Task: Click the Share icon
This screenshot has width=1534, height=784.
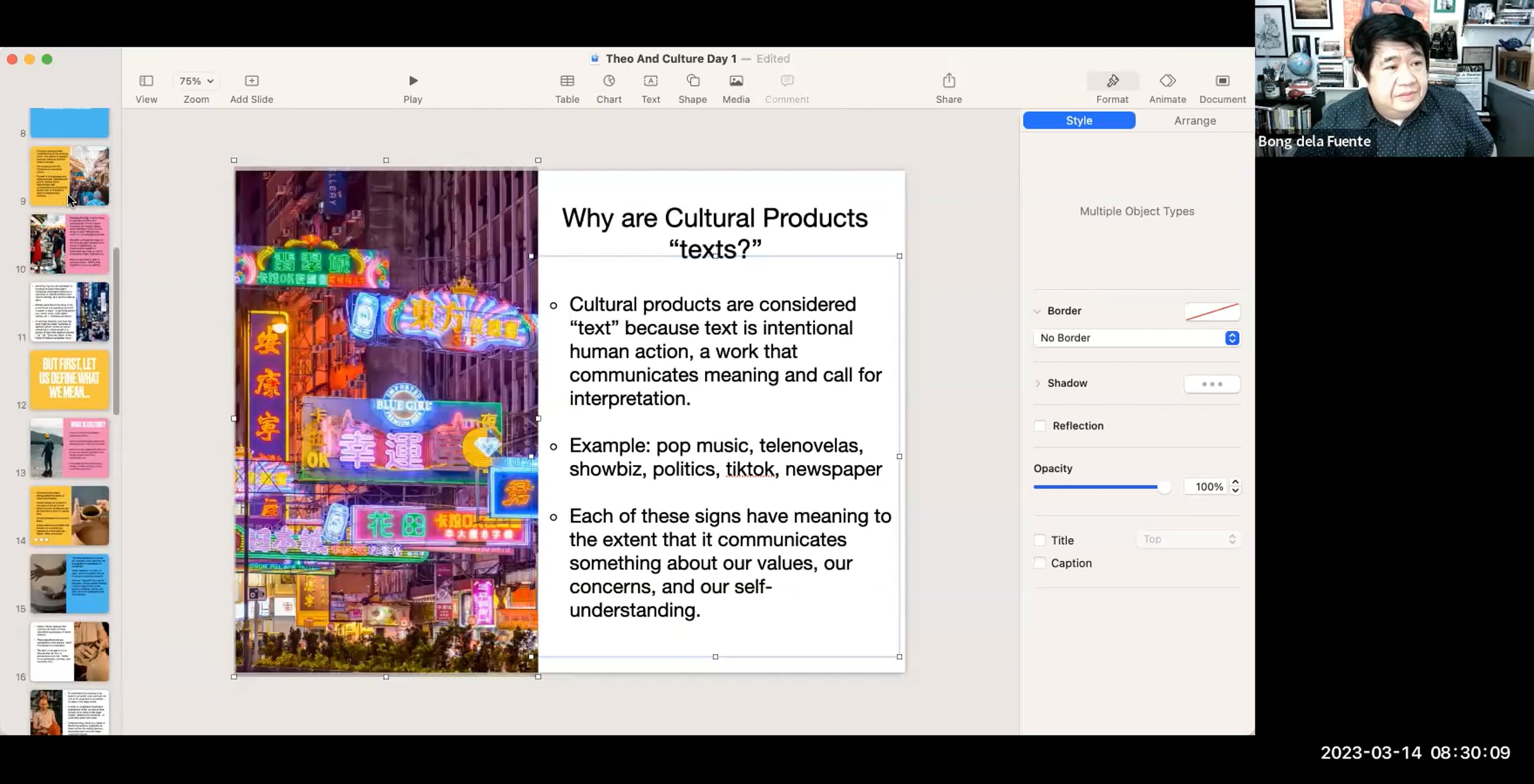Action: [949, 81]
